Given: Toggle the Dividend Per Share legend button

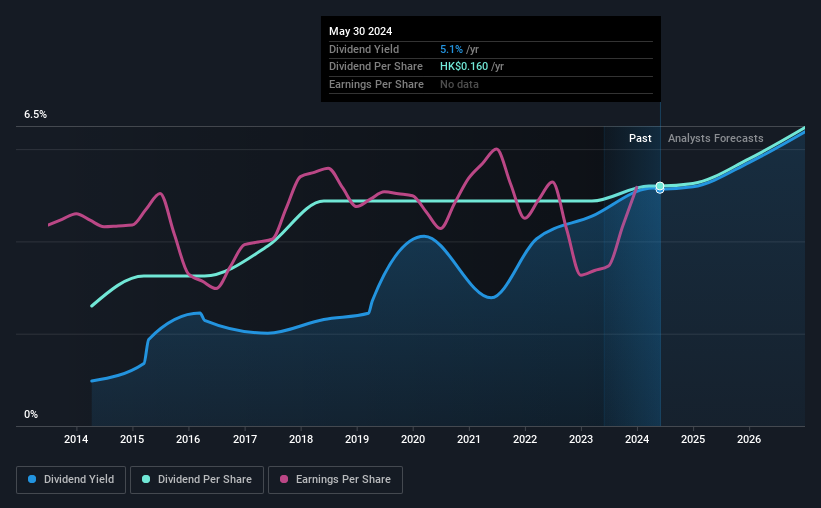Looking at the screenshot, I should coord(197,480).
